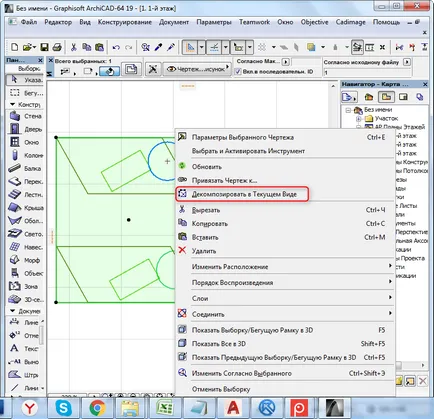Image resolution: width=434 pixels, height=419 pixels.
Task: Select the 3D-сетка (Mesh) tool
Action: tap(25, 300)
